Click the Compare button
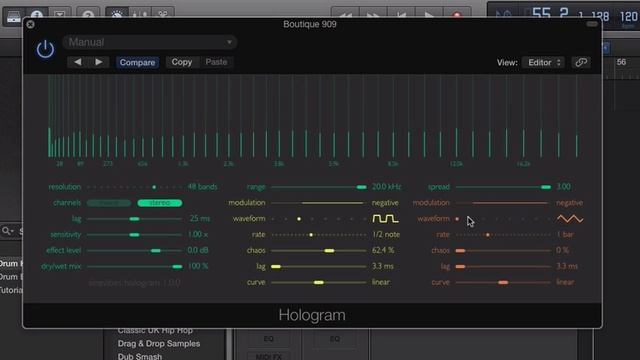 click(x=137, y=62)
